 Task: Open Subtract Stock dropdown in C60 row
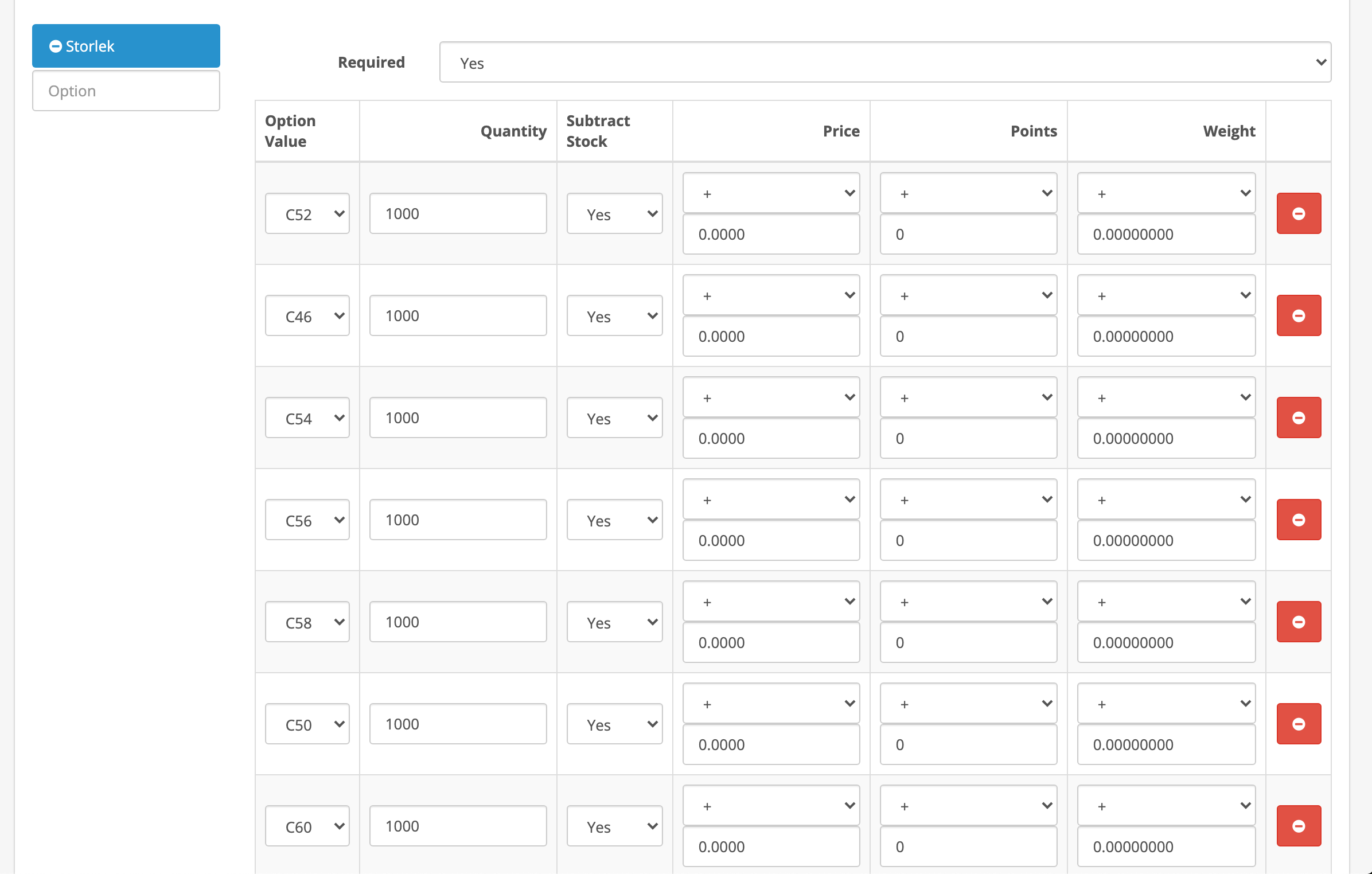(x=615, y=826)
